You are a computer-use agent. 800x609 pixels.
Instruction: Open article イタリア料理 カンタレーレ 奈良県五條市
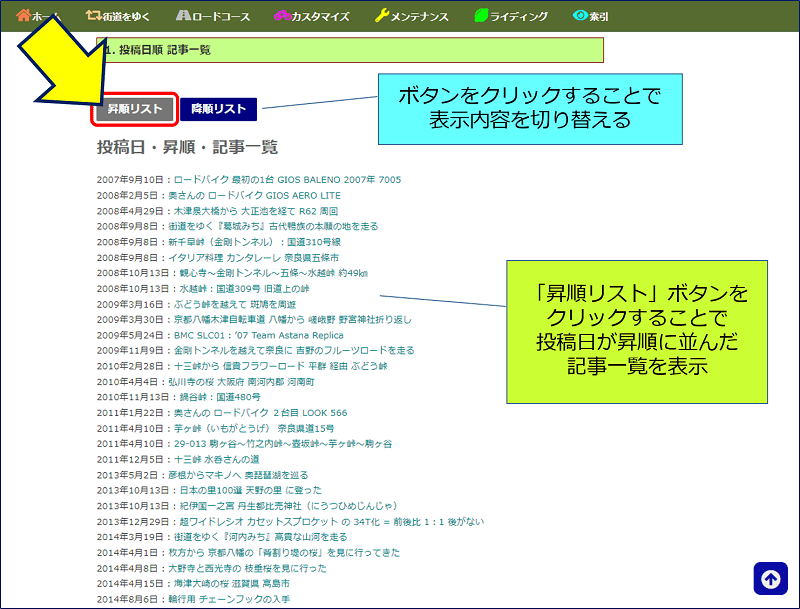point(253,258)
